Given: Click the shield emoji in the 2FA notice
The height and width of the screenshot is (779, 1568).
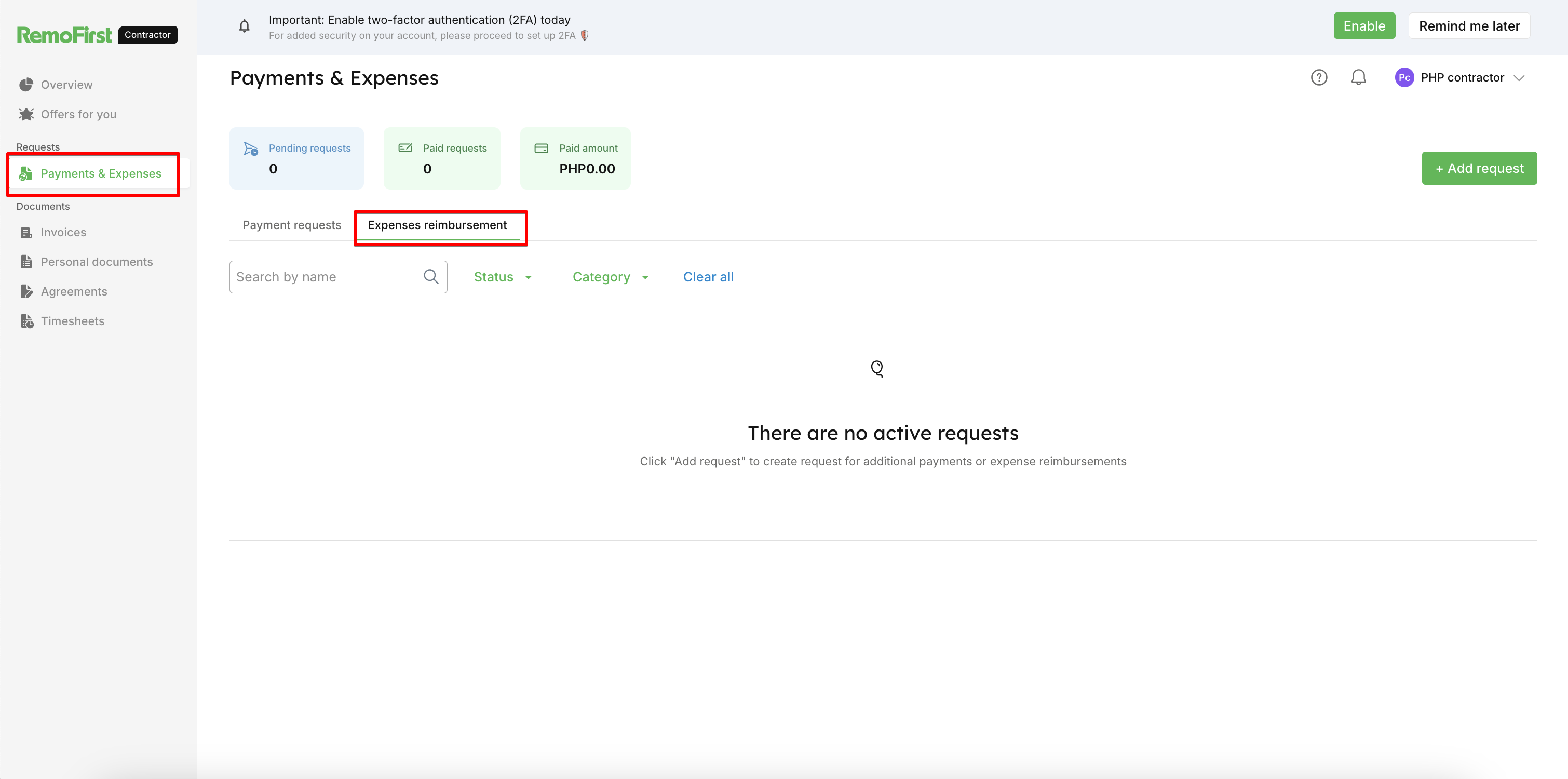Looking at the screenshot, I should click(x=584, y=35).
